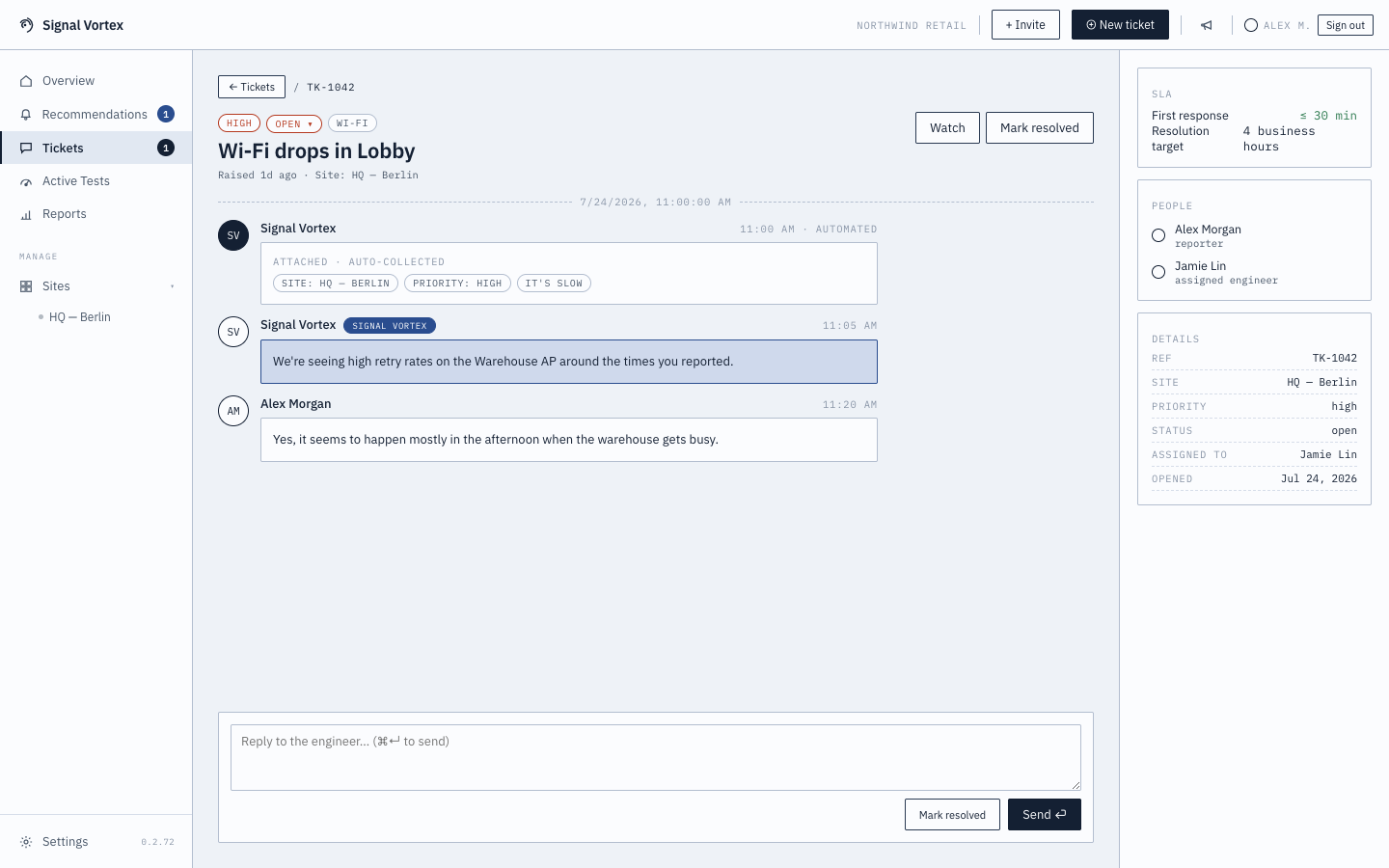Viewport: 1389px width, 868px height.
Task: Go to Active Tests page
Action: pos(95,180)
